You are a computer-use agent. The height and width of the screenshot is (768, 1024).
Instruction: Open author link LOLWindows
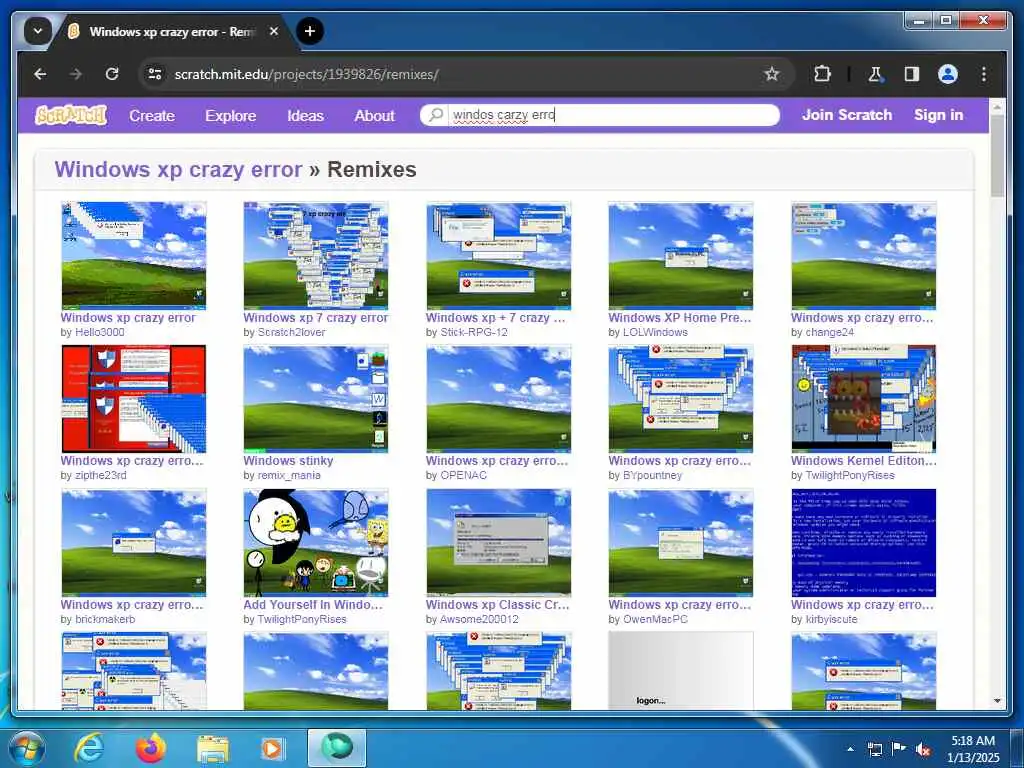pos(655,332)
